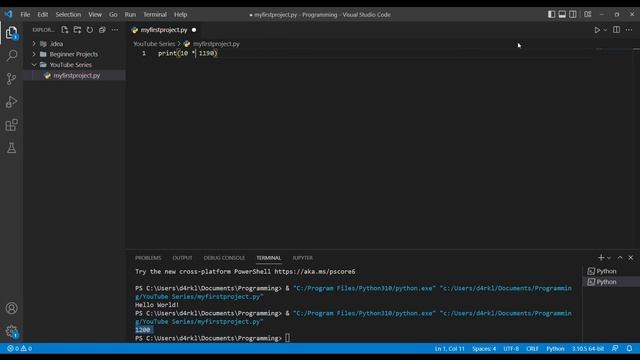Select the myfirstproject.py editor tab
The width and height of the screenshot is (640, 360).
click(164, 30)
